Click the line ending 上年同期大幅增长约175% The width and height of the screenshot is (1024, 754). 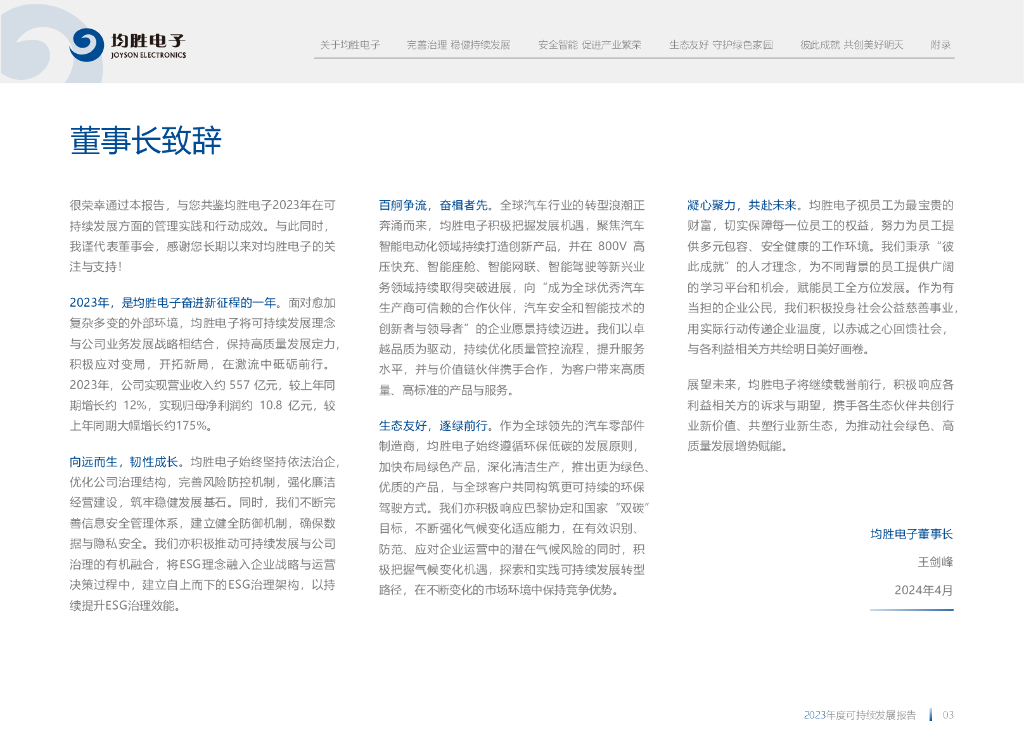coord(140,426)
